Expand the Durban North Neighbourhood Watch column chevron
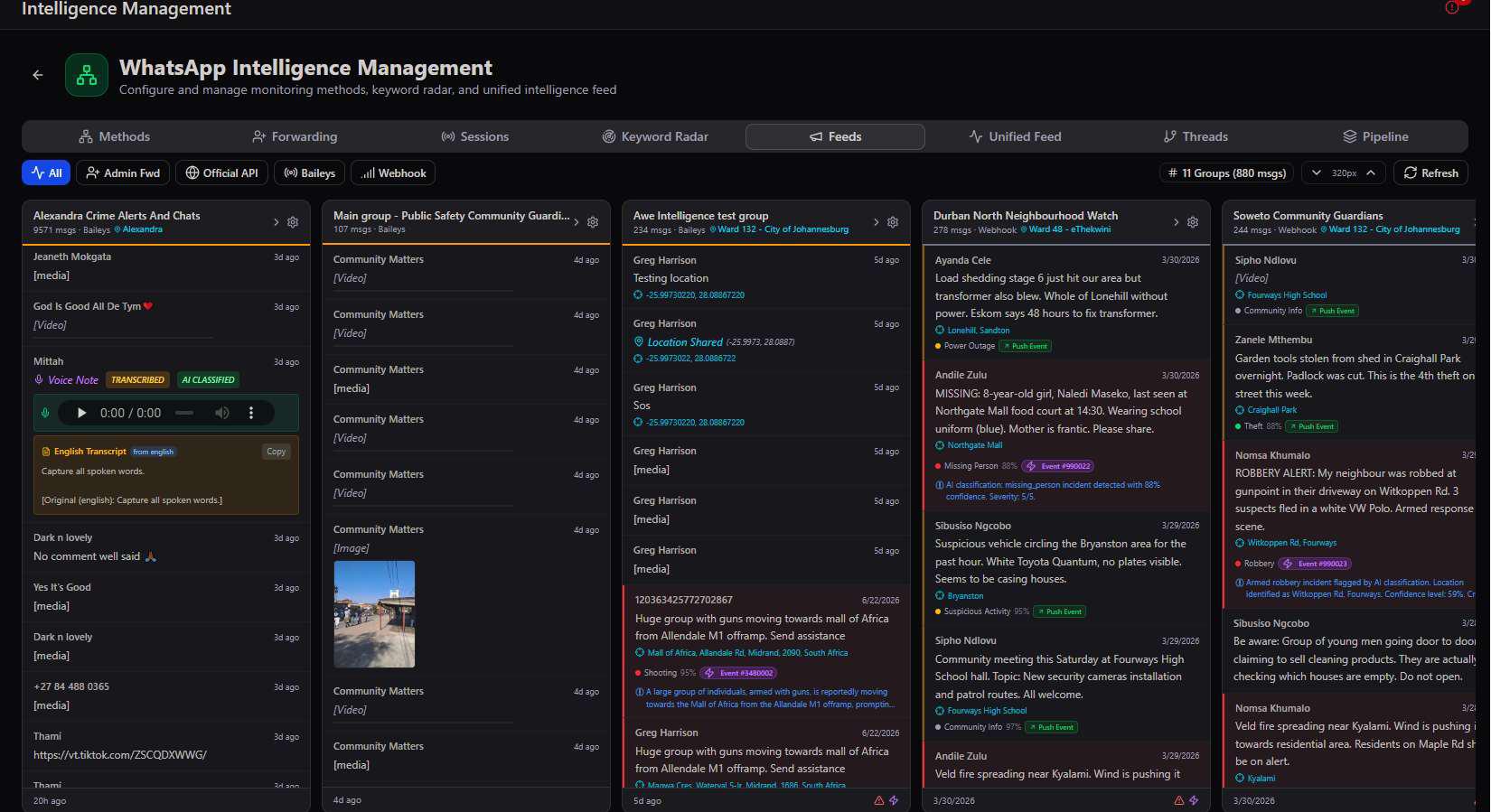This screenshot has width=1491, height=812. click(x=1177, y=222)
